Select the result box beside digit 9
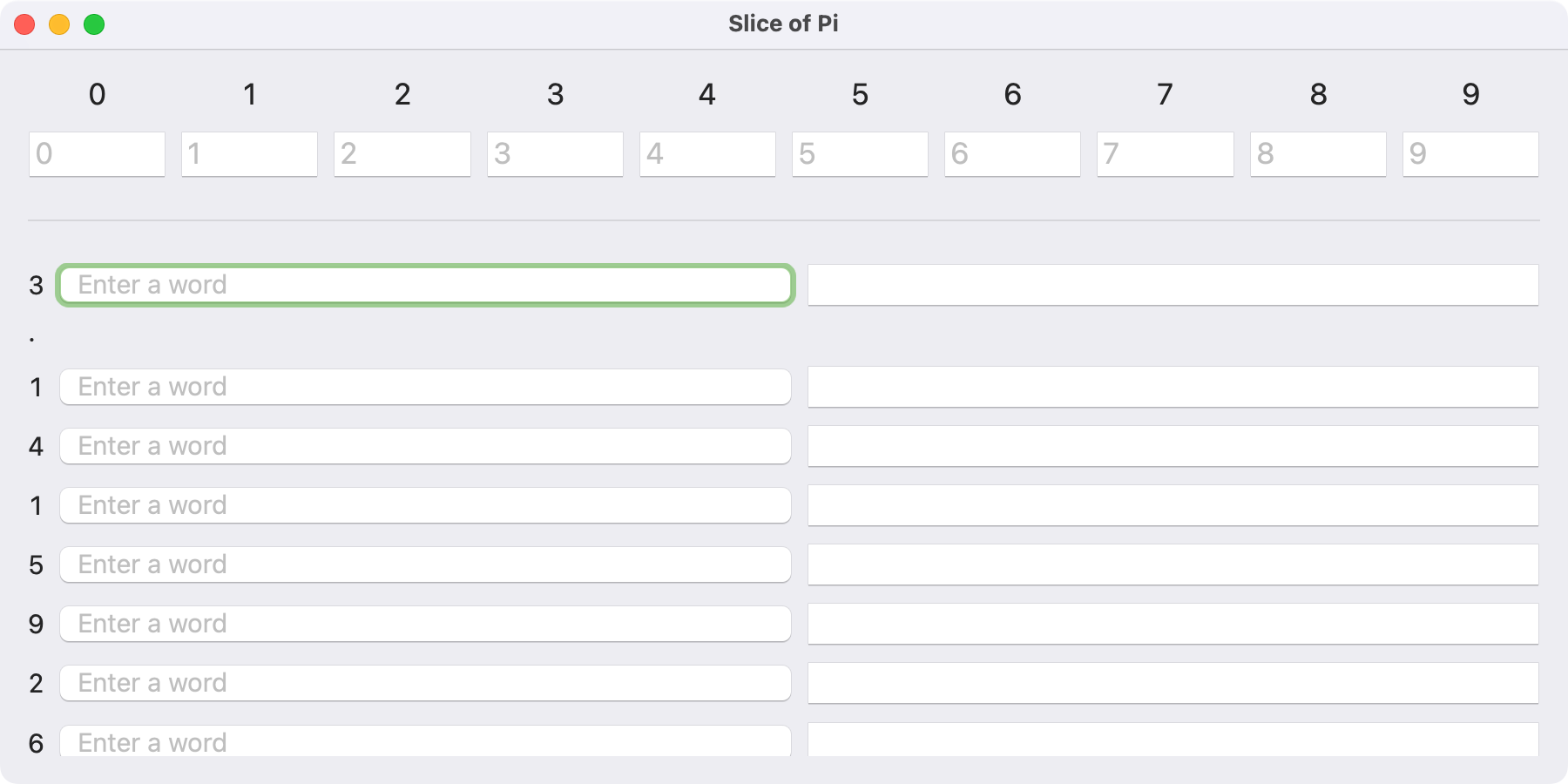The height and width of the screenshot is (784, 1568). click(x=1173, y=624)
